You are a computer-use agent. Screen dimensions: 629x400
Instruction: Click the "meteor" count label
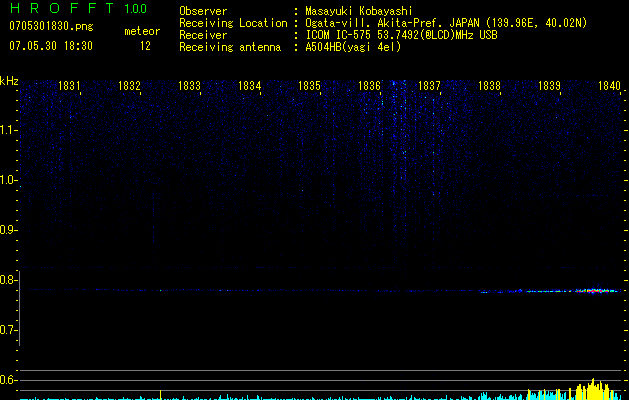142,31
